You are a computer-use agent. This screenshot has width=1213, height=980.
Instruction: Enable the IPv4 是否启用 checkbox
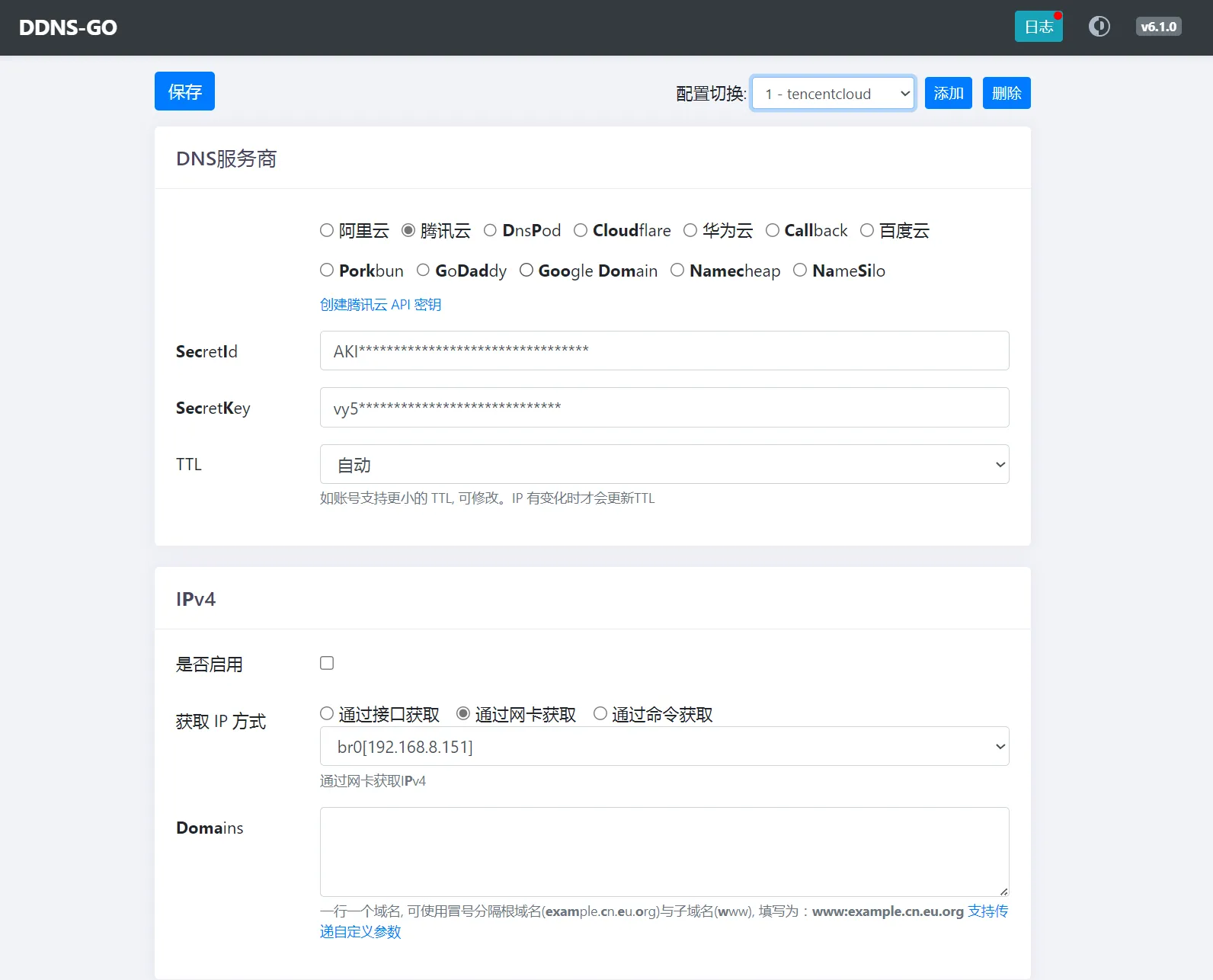[x=327, y=663]
